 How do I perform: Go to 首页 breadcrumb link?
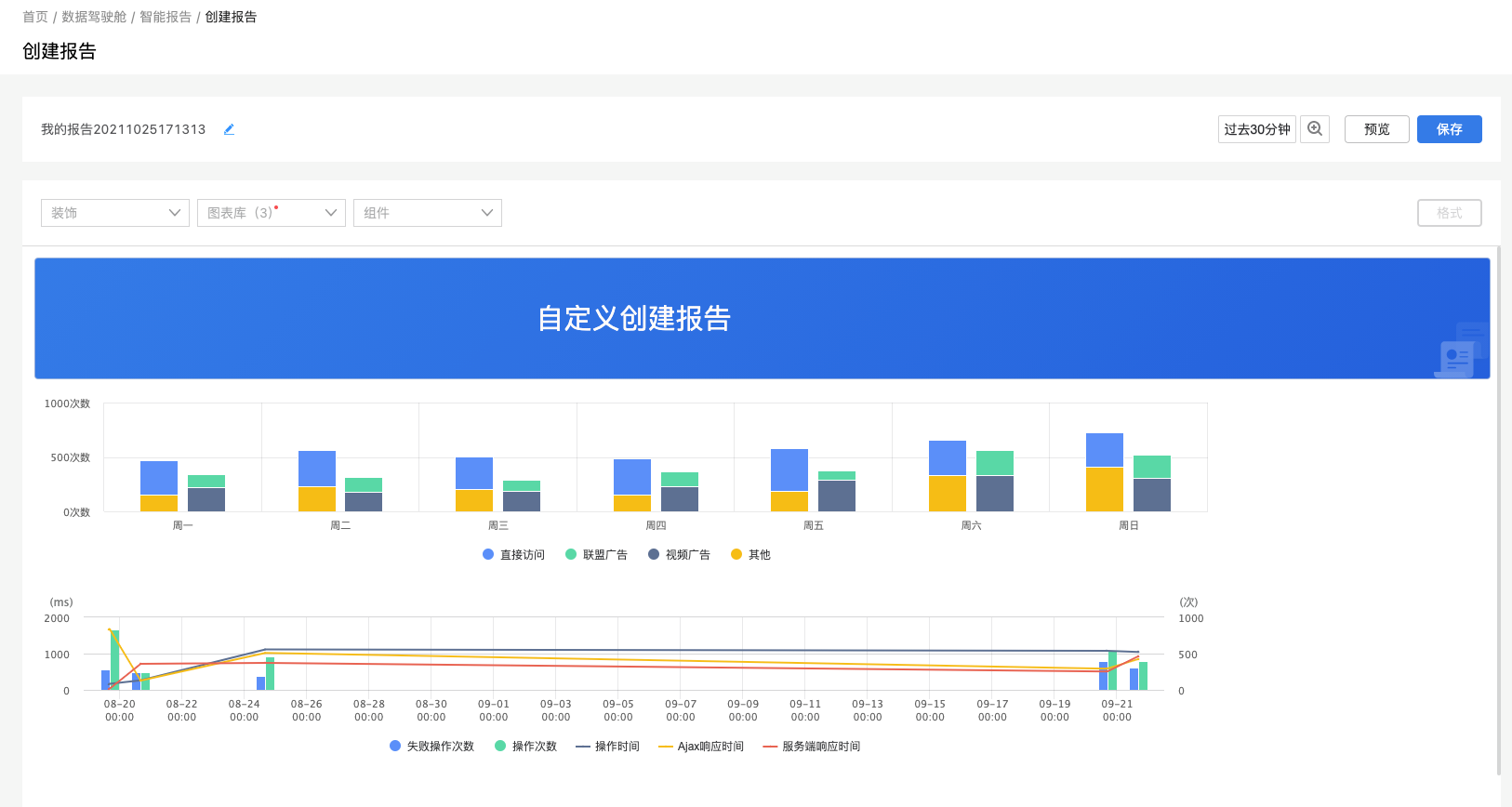35,17
